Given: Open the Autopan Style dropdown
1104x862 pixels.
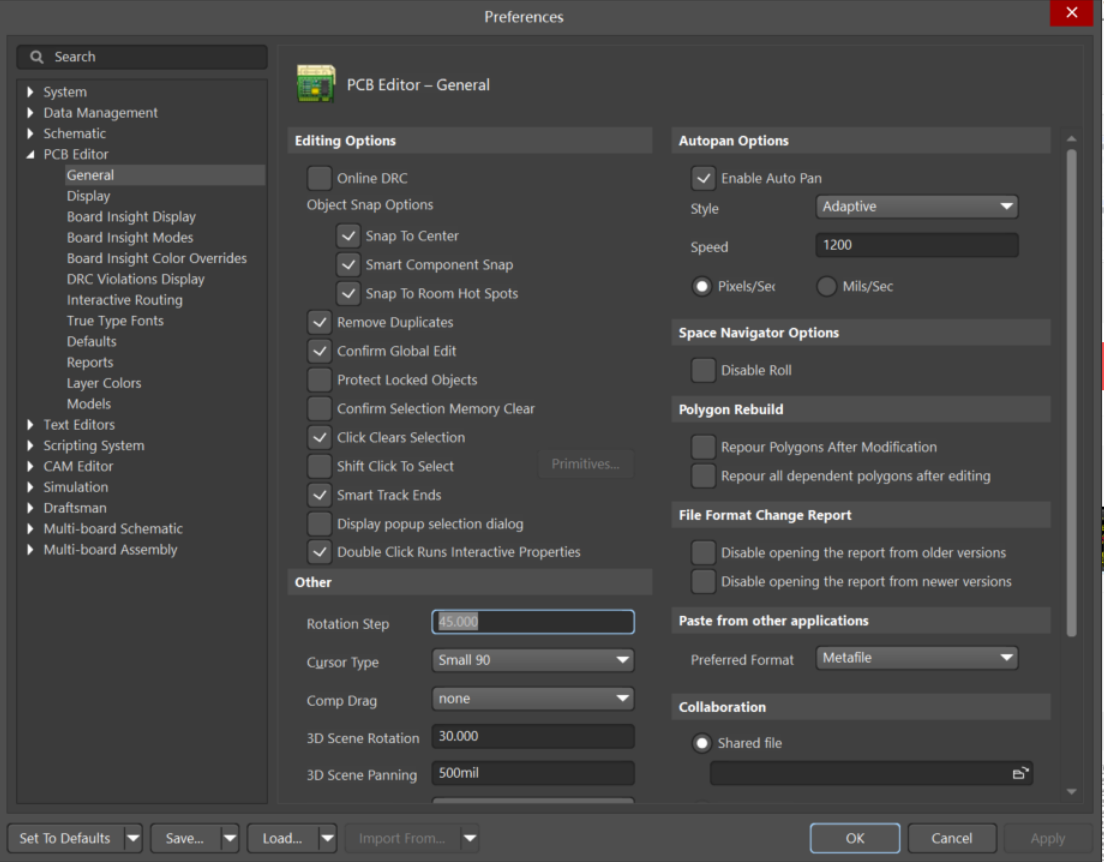Looking at the screenshot, I should [x=916, y=207].
